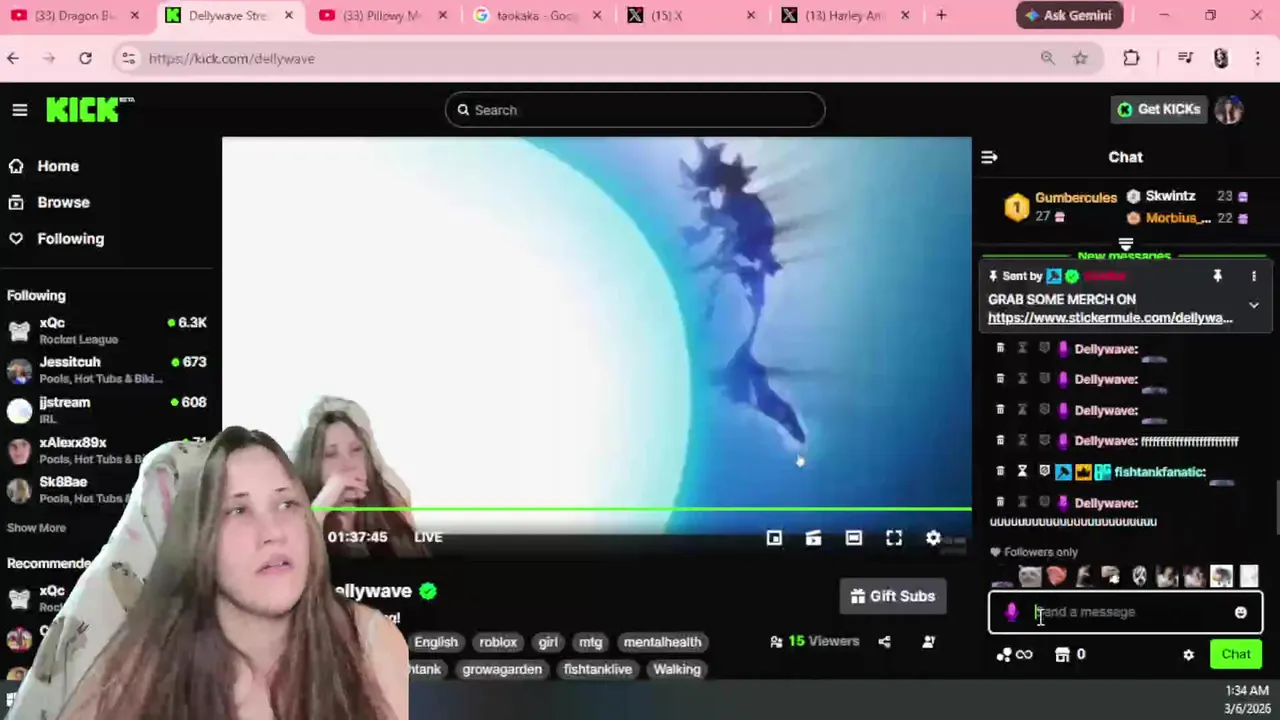Open chat settings gear icon
Screen dimensions: 1280x720
click(1188, 655)
